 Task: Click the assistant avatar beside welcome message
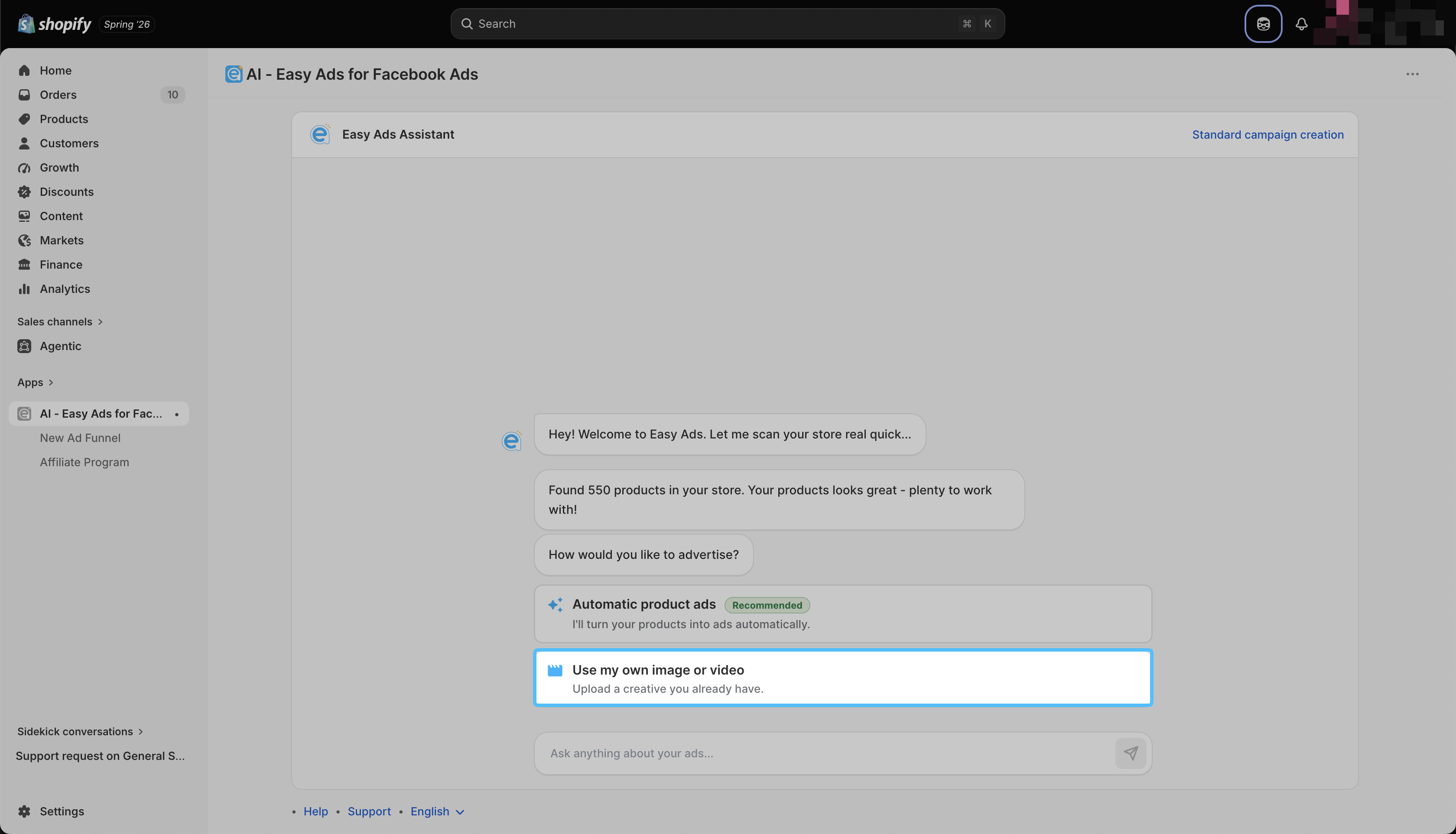pos(511,441)
